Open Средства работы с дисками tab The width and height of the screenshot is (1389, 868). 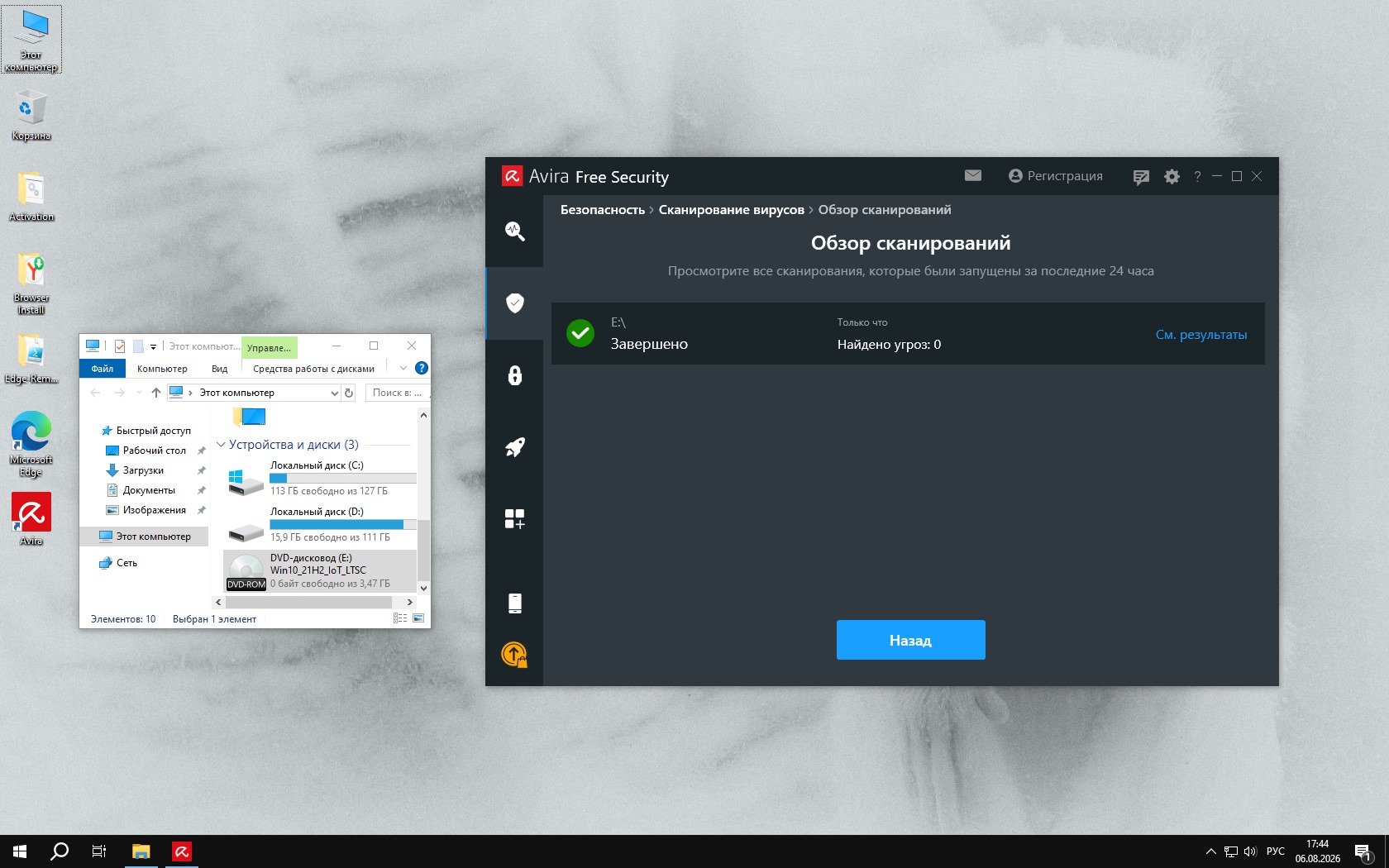tap(313, 369)
